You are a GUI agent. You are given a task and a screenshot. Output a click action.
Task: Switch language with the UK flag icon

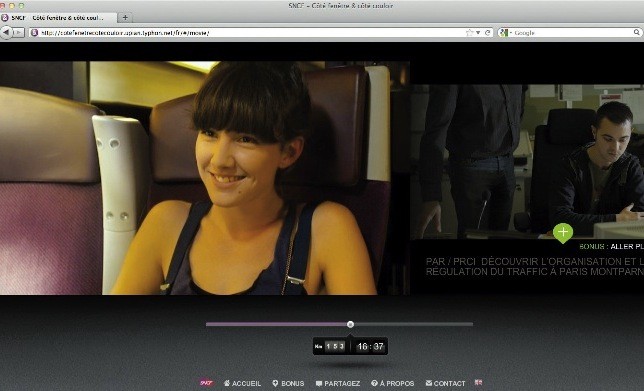click(x=478, y=382)
